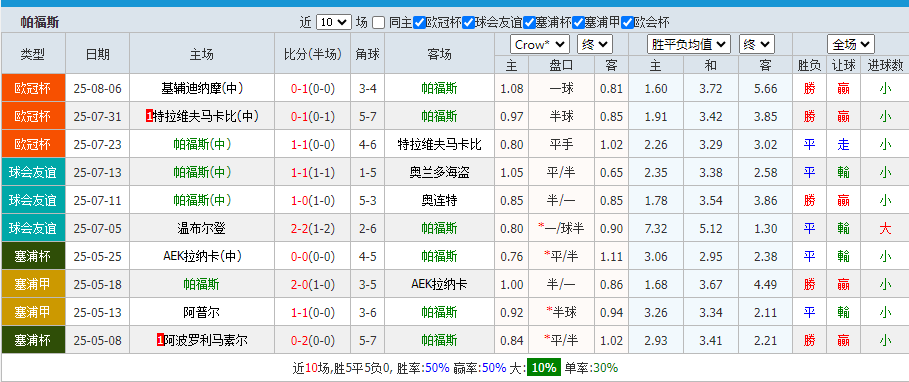This screenshot has width=909, height=382.
Task: Uncheck the 塞浦甲 filter checkbox
Action: (578, 23)
